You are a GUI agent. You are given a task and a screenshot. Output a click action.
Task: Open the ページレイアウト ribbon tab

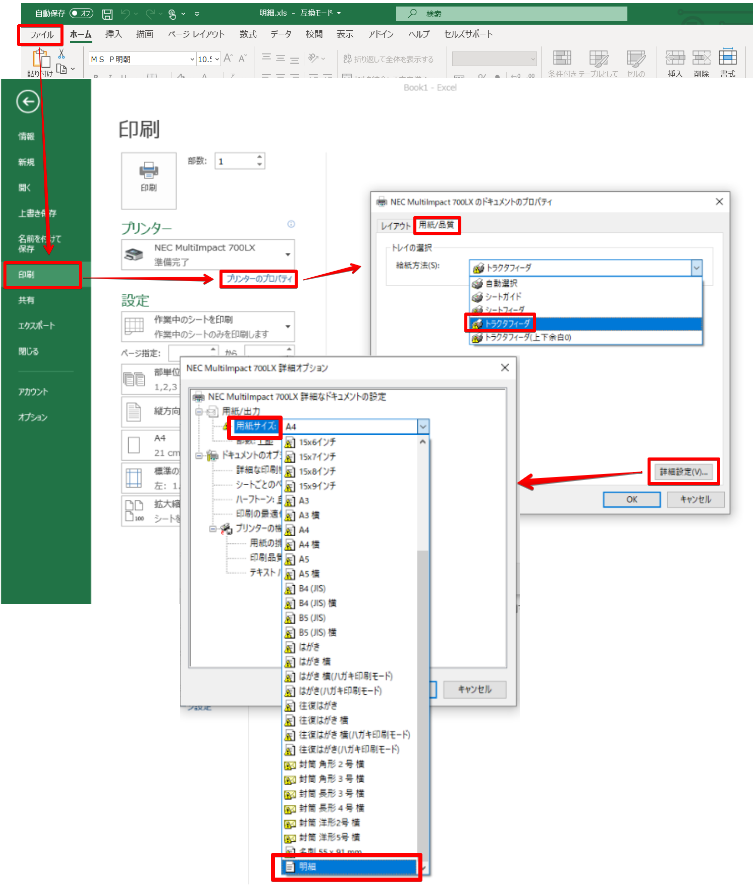coord(196,35)
